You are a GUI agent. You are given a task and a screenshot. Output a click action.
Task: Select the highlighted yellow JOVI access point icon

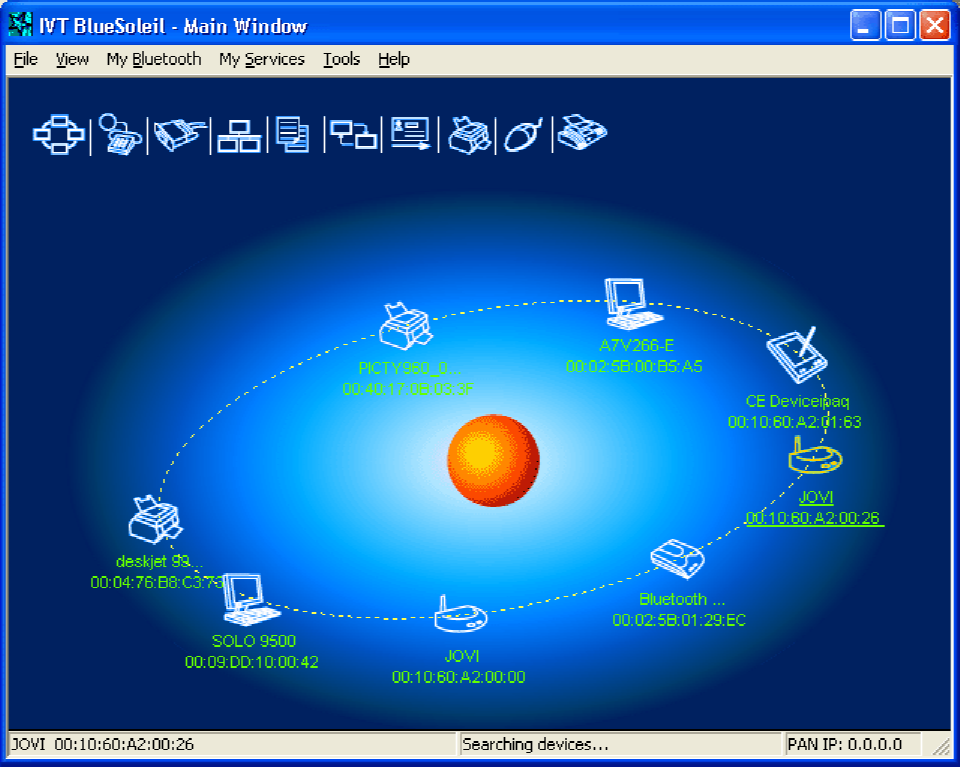pyautogui.click(x=815, y=455)
